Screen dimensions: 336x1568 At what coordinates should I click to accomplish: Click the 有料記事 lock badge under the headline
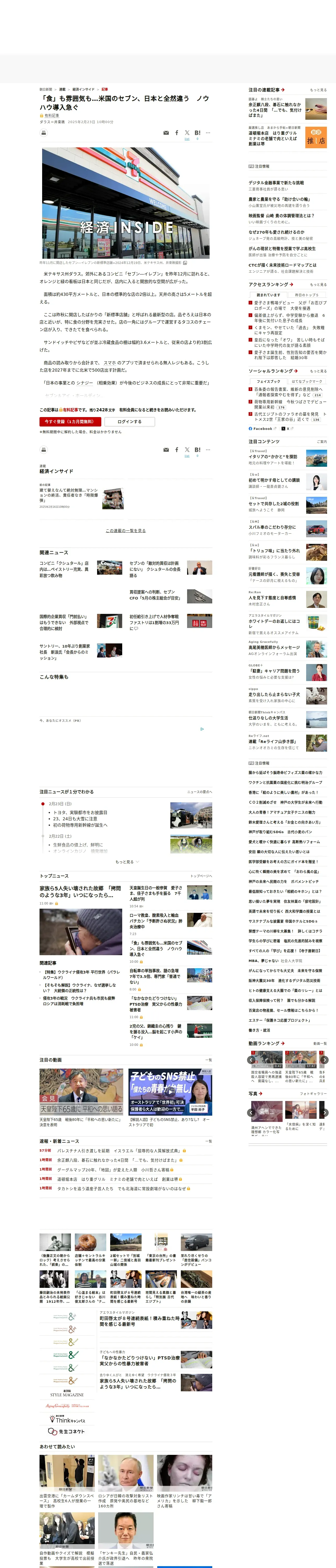(50, 116)
